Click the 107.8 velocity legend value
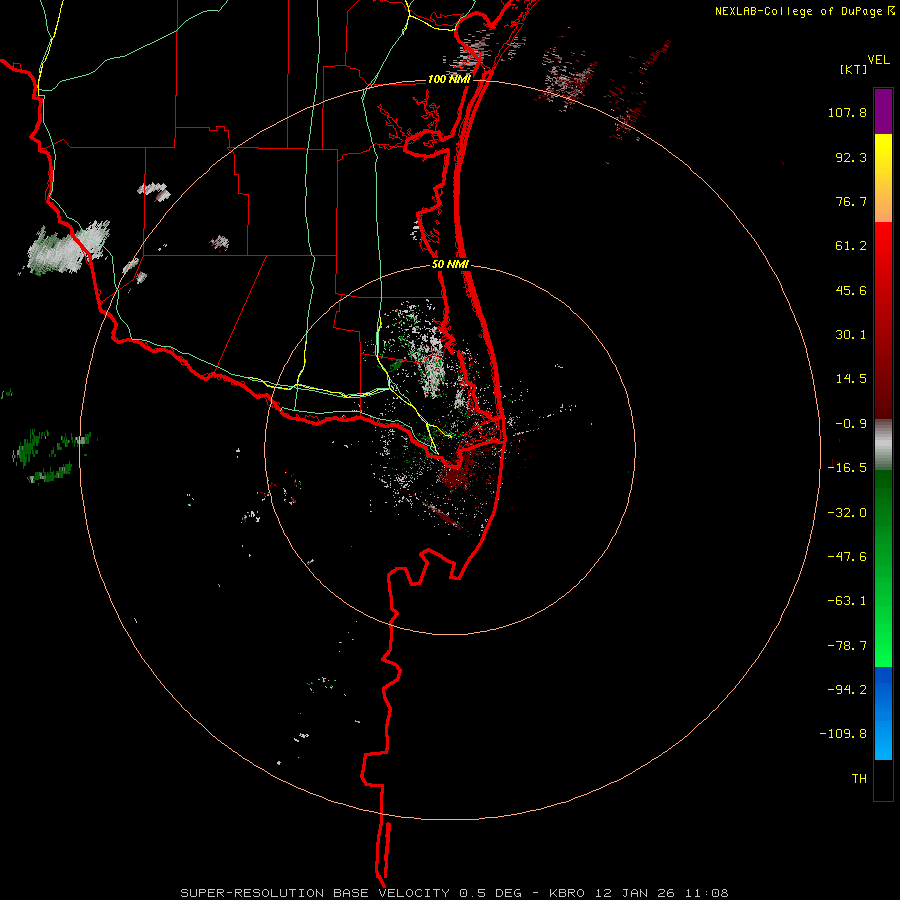Viewport: 900px width, 900px height. pos(847,112)
